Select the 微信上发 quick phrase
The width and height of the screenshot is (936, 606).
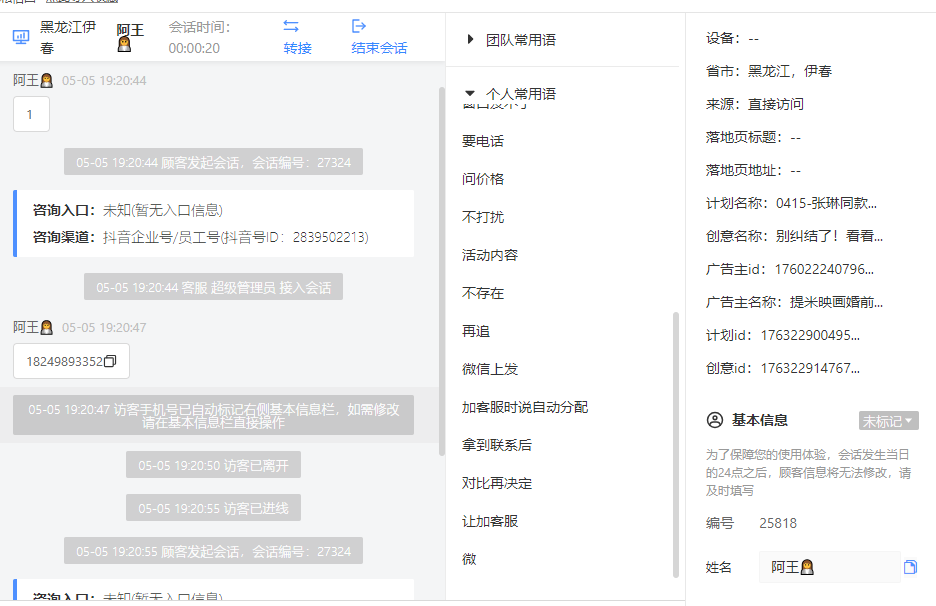[490, 369]
